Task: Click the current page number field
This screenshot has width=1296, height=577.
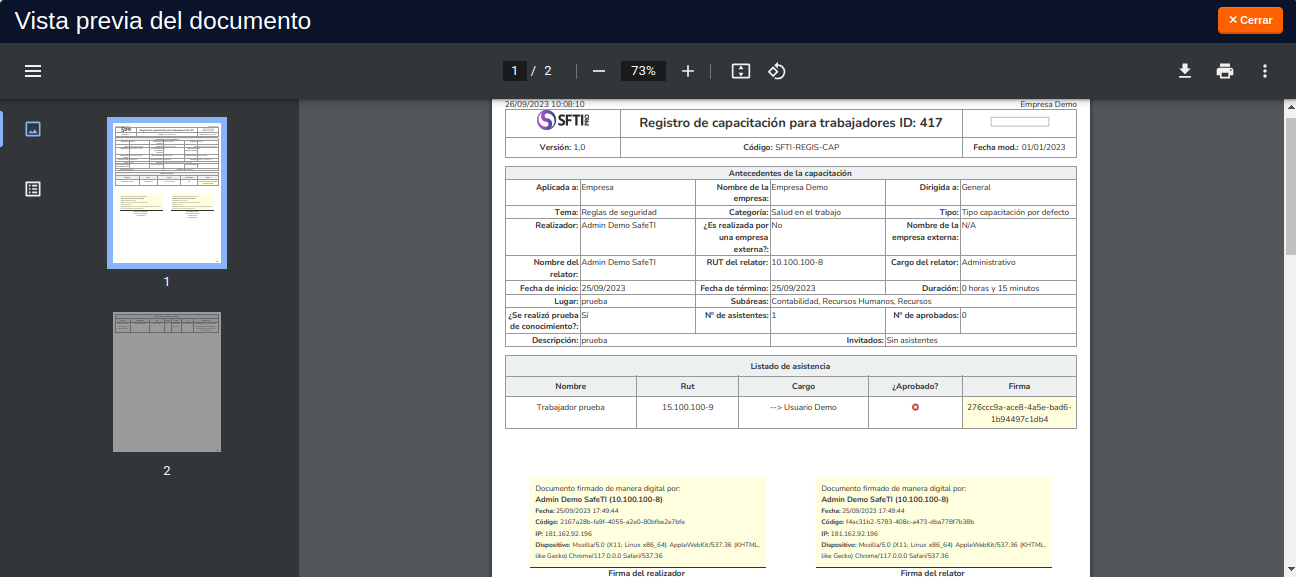Action: [x=515, y=71]
